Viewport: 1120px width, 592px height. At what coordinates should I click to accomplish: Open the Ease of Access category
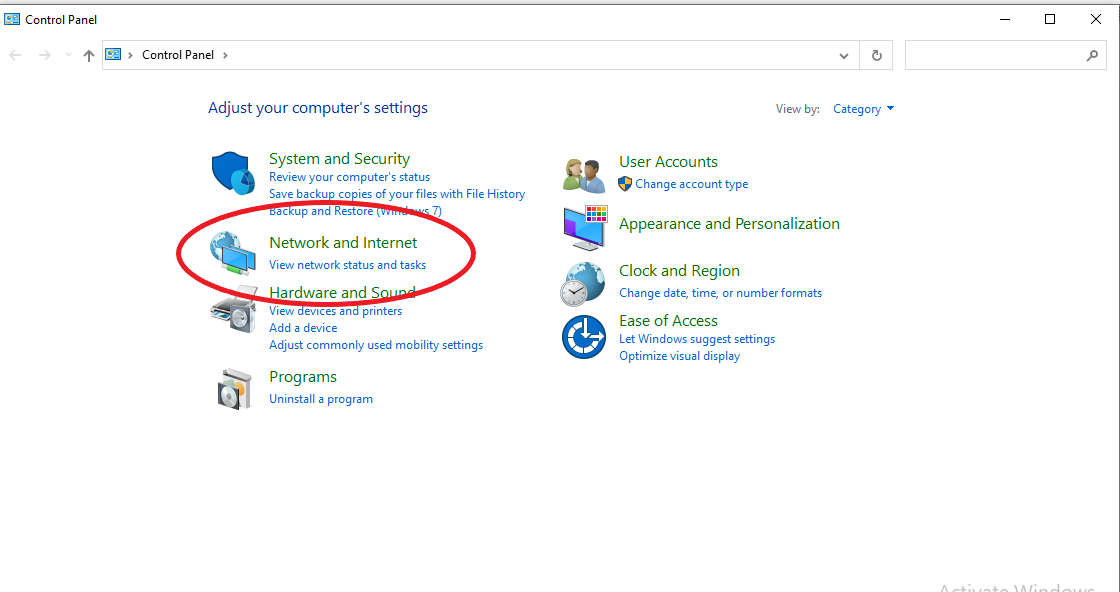click(668, 321)
